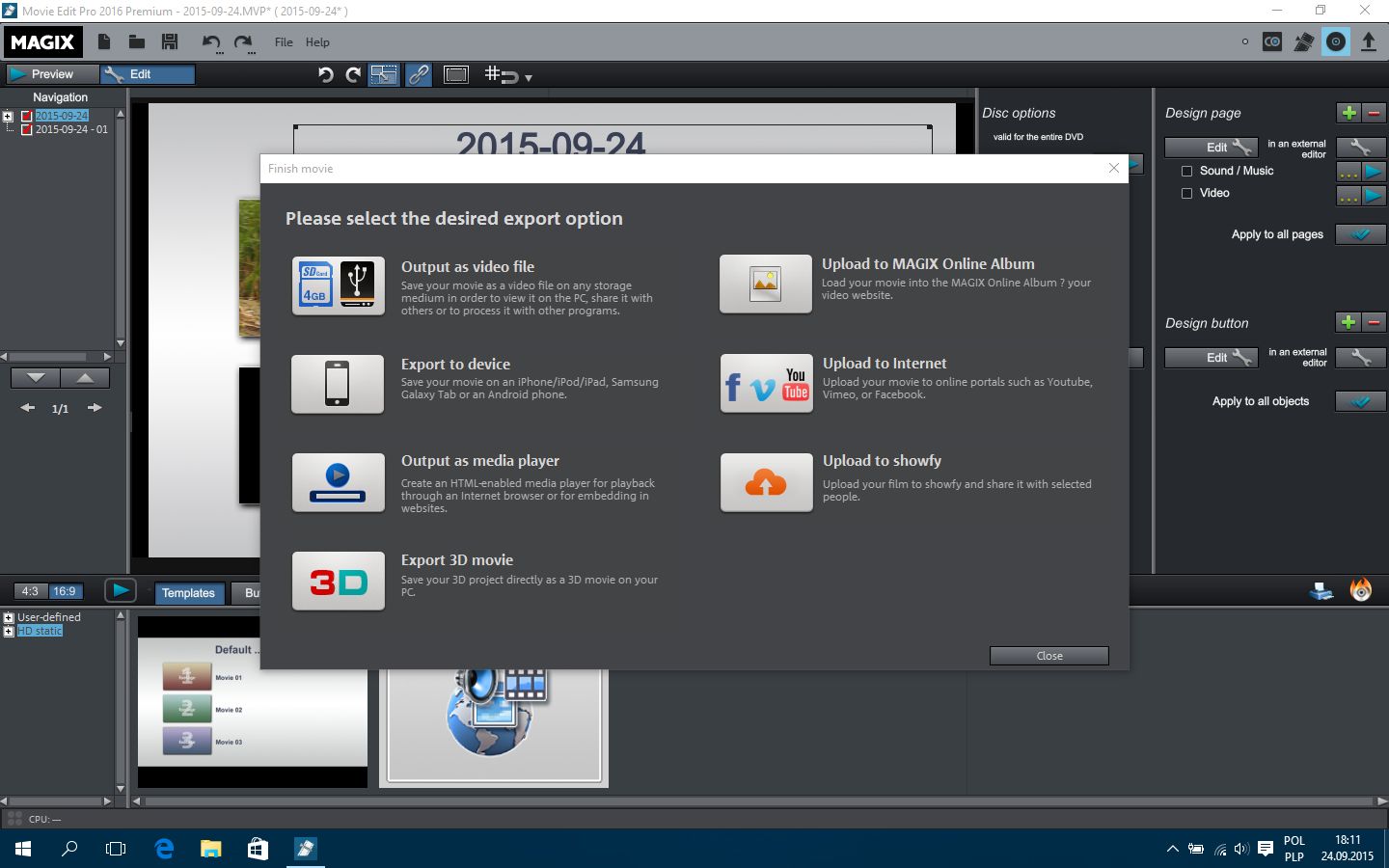Select the Output as video file option
Viewport: 1389px width, 868px height.
coord(338,285)
